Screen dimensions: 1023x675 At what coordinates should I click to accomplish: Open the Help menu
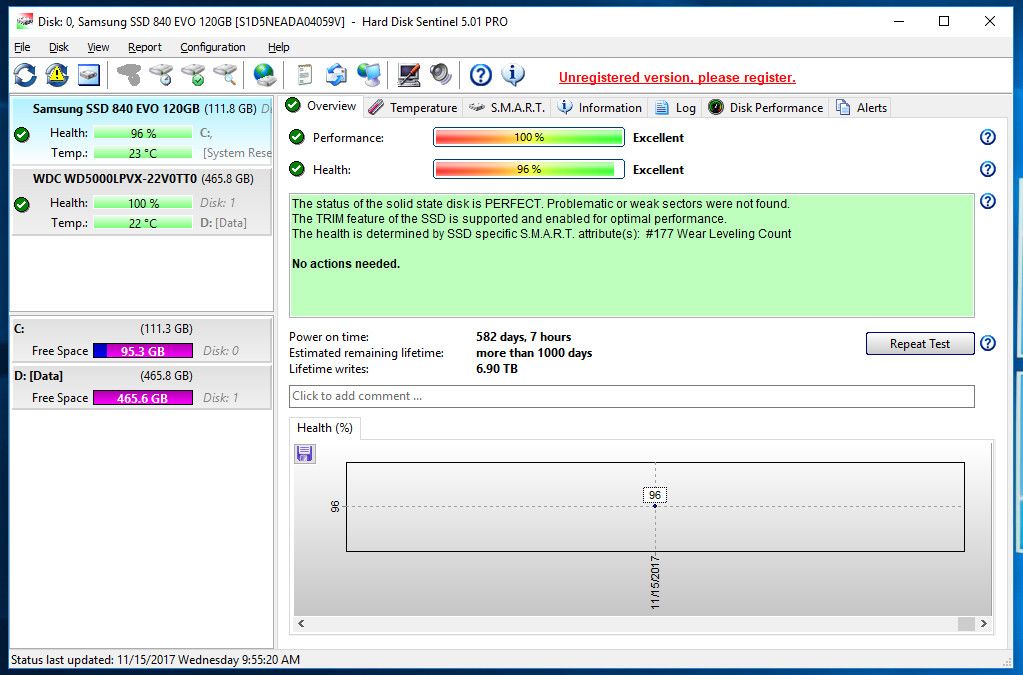click(x=279, y=47)
